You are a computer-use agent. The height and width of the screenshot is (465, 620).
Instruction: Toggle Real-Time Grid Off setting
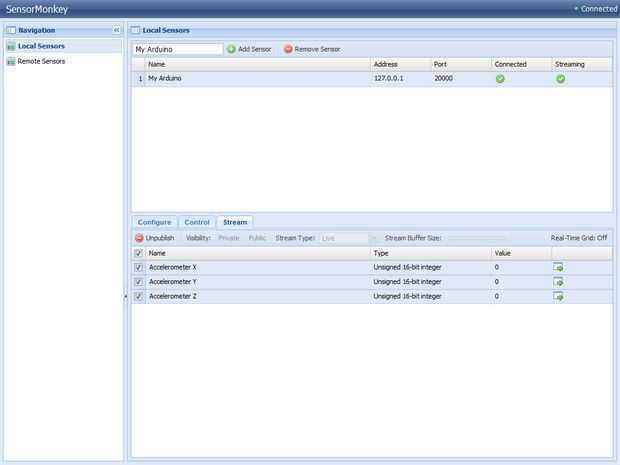578,238
